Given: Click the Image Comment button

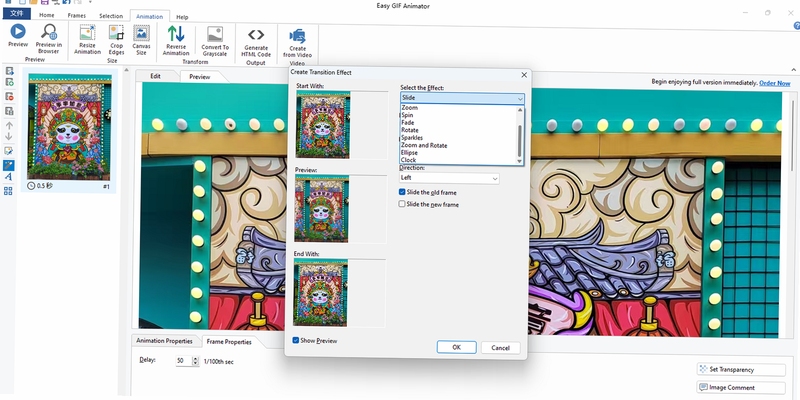Looking at the screenshot, I should point(741,387).
